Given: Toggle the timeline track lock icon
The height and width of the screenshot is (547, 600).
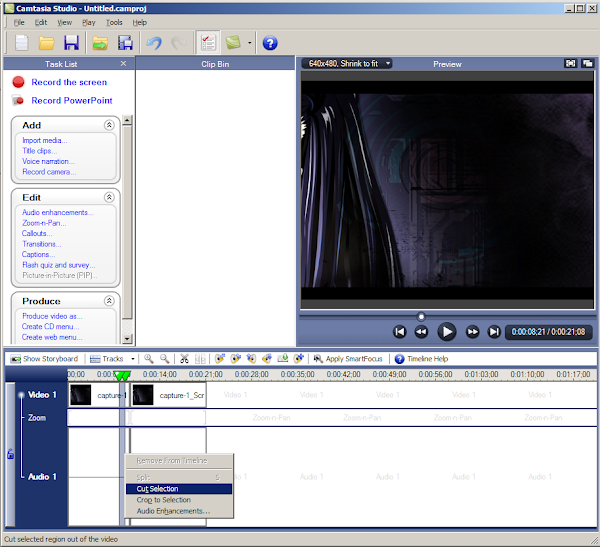Looking at the screenshot, I should point(11,455).
